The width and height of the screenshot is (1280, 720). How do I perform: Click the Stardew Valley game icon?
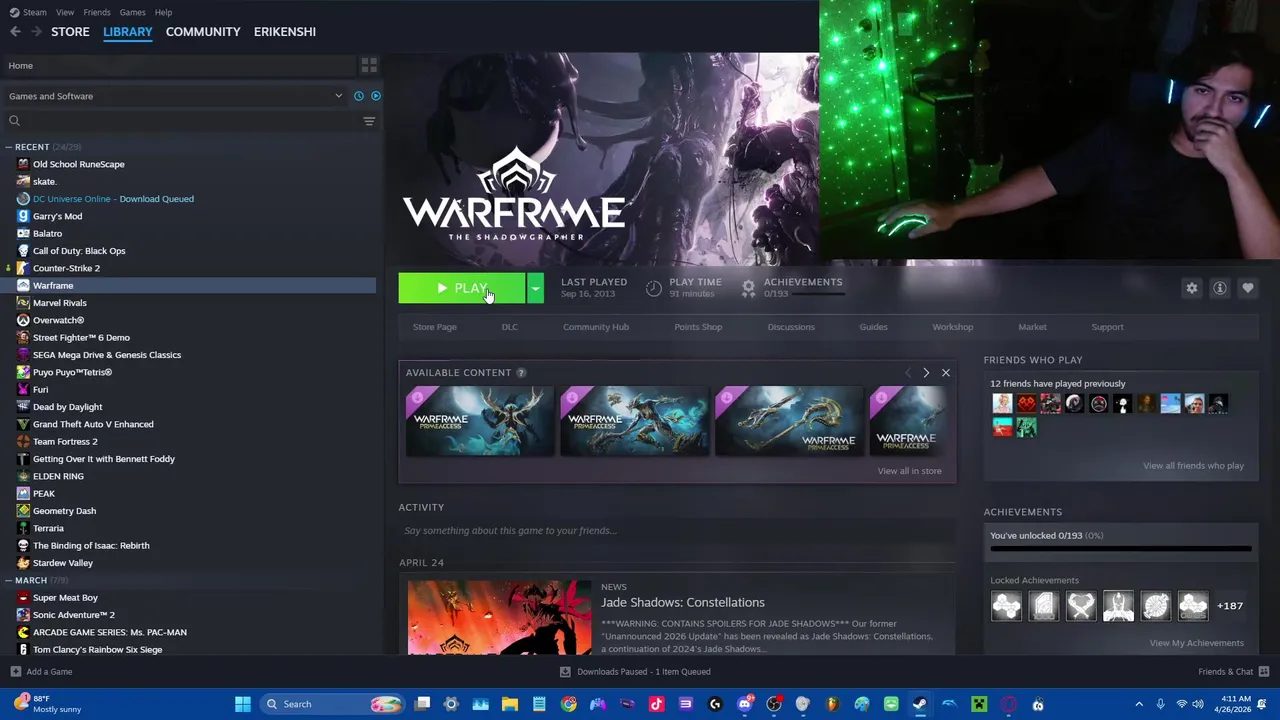tap(23, 563)
